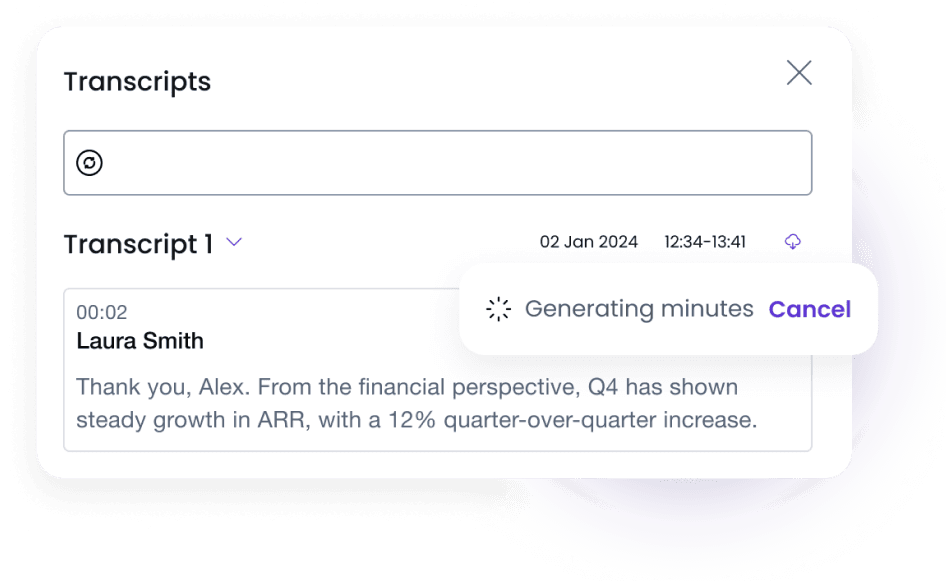Click the X icon in the top right corner
The image size is (946, 581).
pyautogui.click(x=798, y=73)
